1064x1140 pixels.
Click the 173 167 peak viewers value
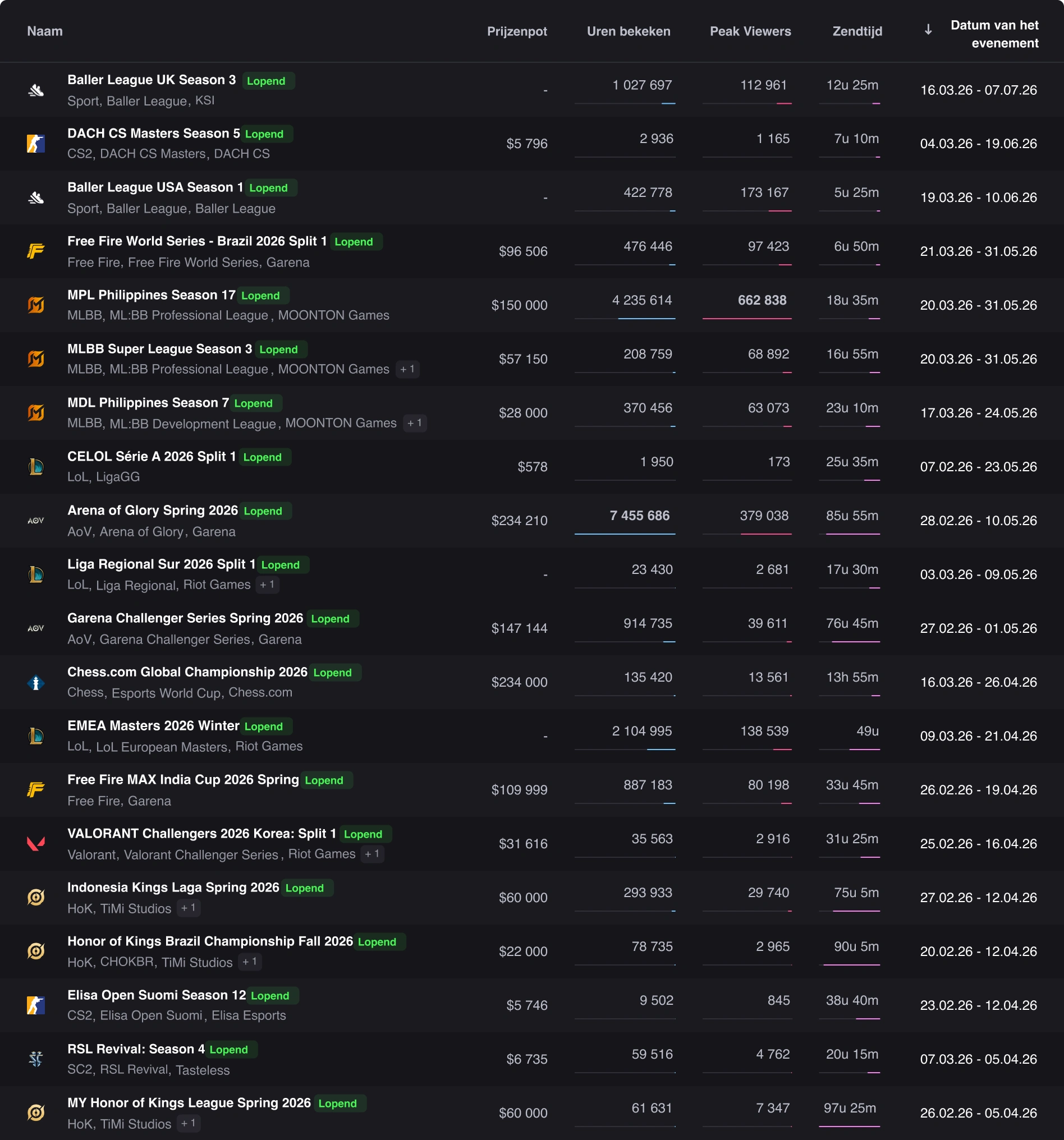point(764,192)
